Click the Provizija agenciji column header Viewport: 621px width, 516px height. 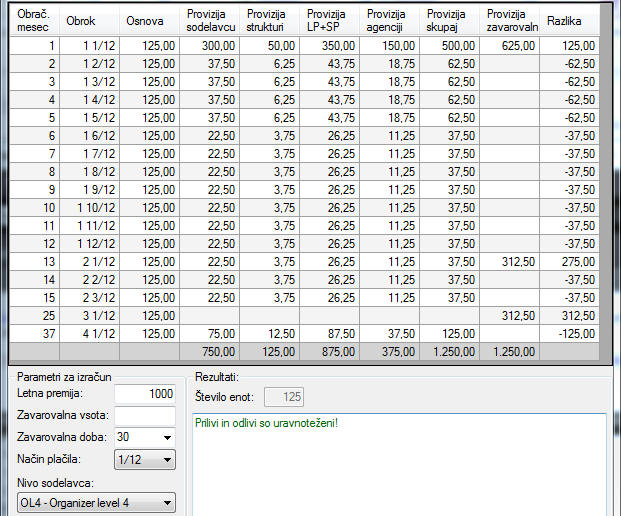(390, 20)
